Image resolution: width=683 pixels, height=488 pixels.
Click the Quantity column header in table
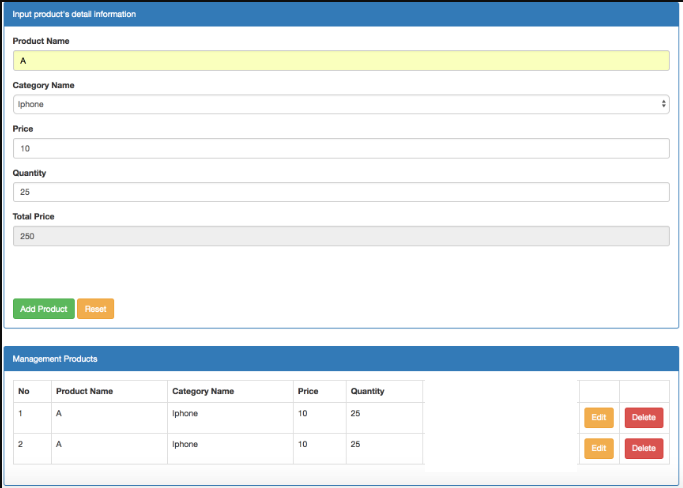(x=367, y=391)
